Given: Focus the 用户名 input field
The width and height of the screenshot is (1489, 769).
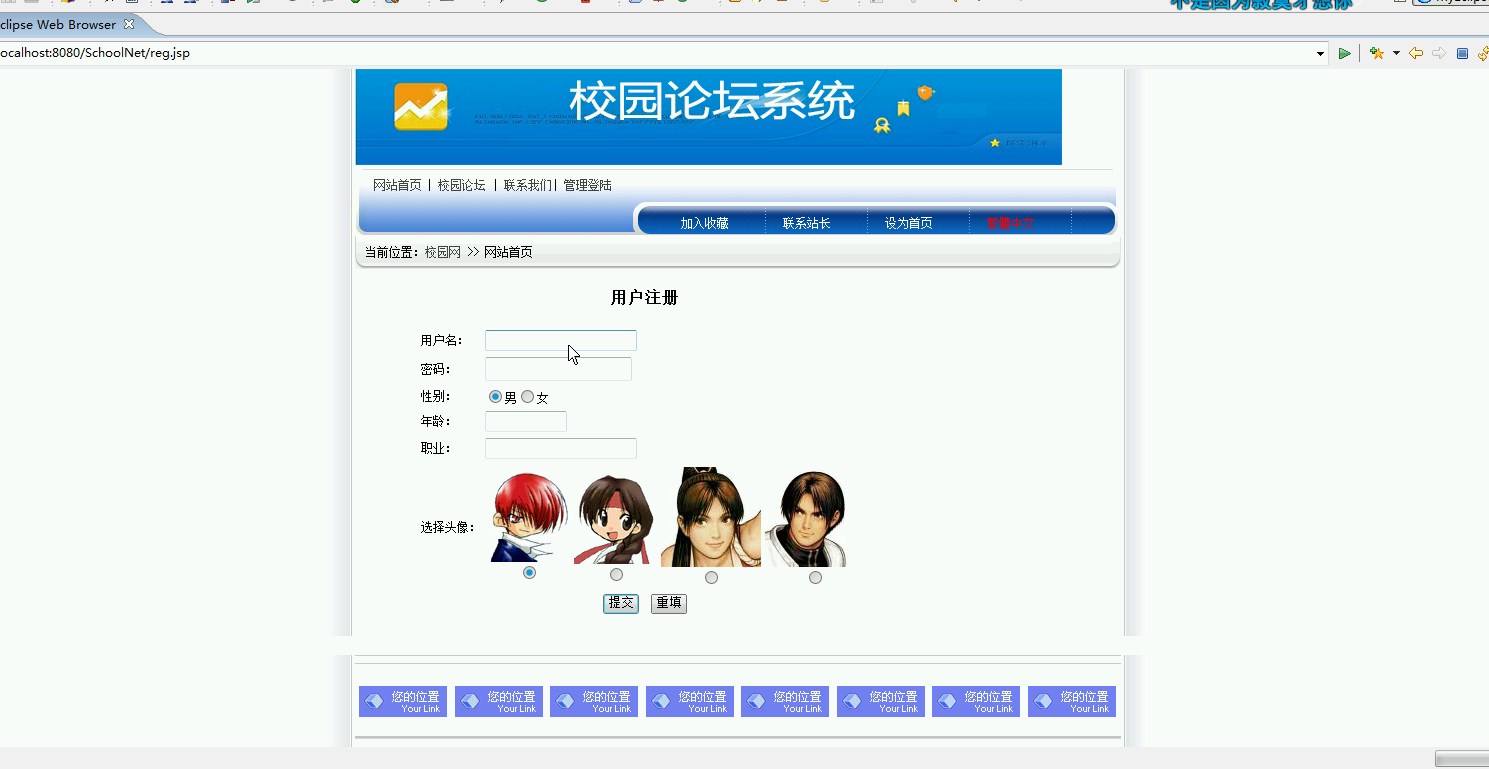Looking at the screenshot, I should click(561, 341).
